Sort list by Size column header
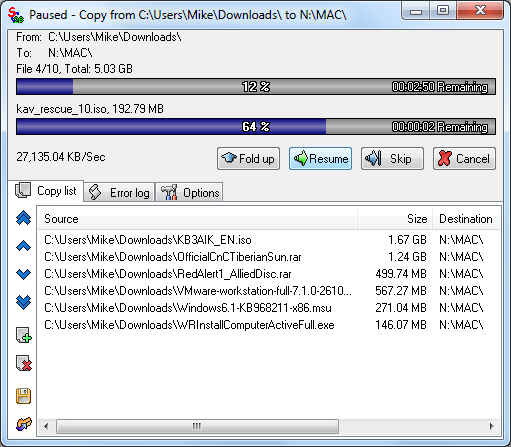The image size is (511, 447). 395,219
